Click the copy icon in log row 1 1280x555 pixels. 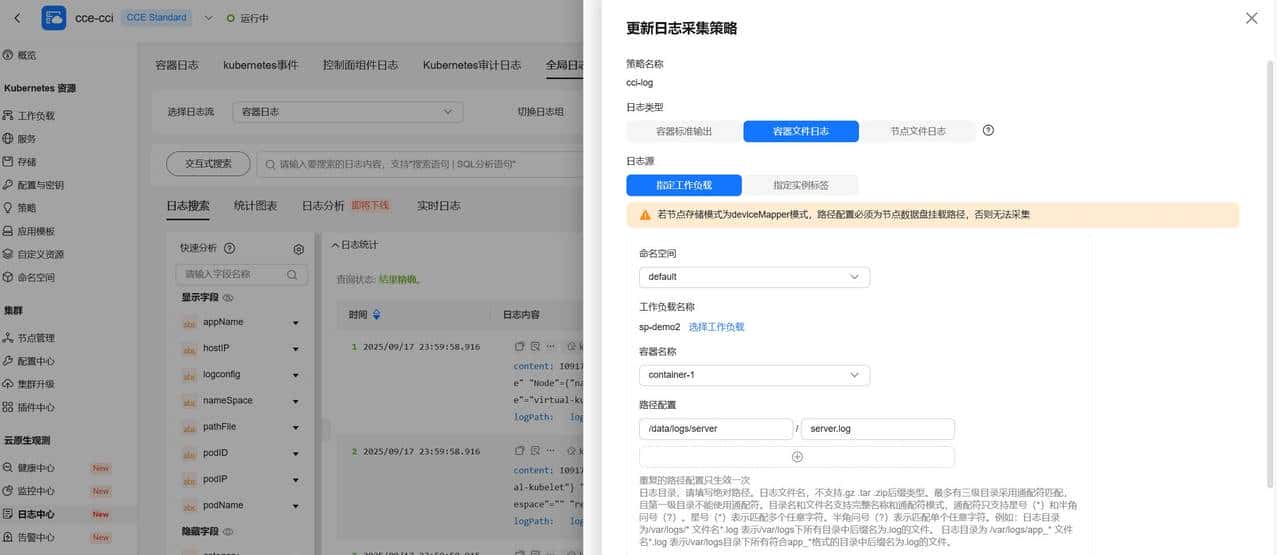click(x=519, y=346)
